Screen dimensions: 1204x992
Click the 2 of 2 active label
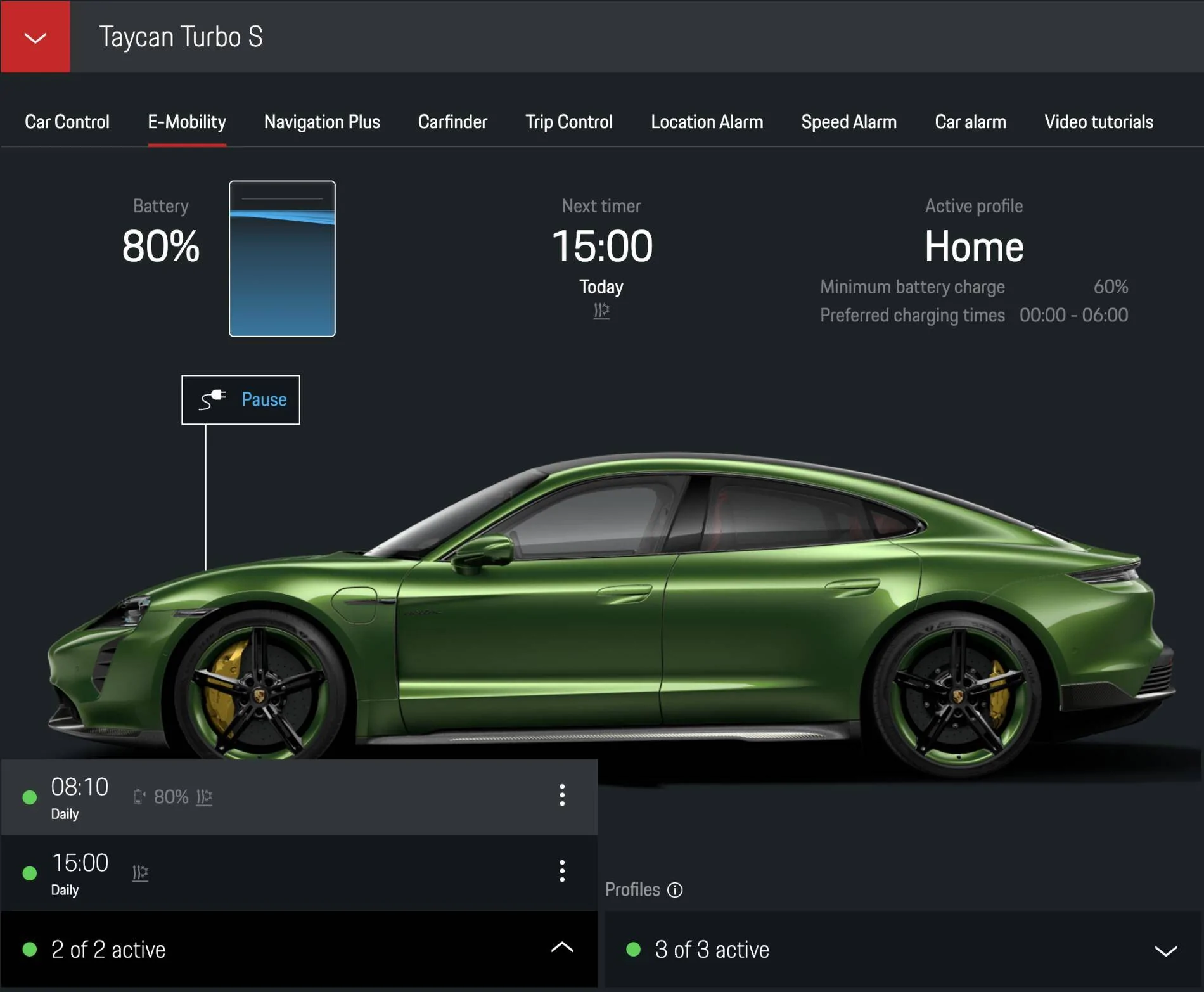(x=108, y=950)
